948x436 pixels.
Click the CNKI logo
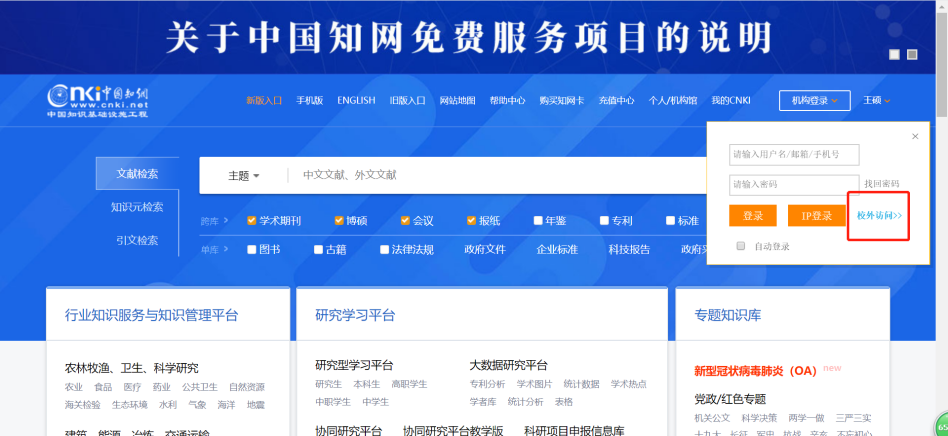coord(98,100)
